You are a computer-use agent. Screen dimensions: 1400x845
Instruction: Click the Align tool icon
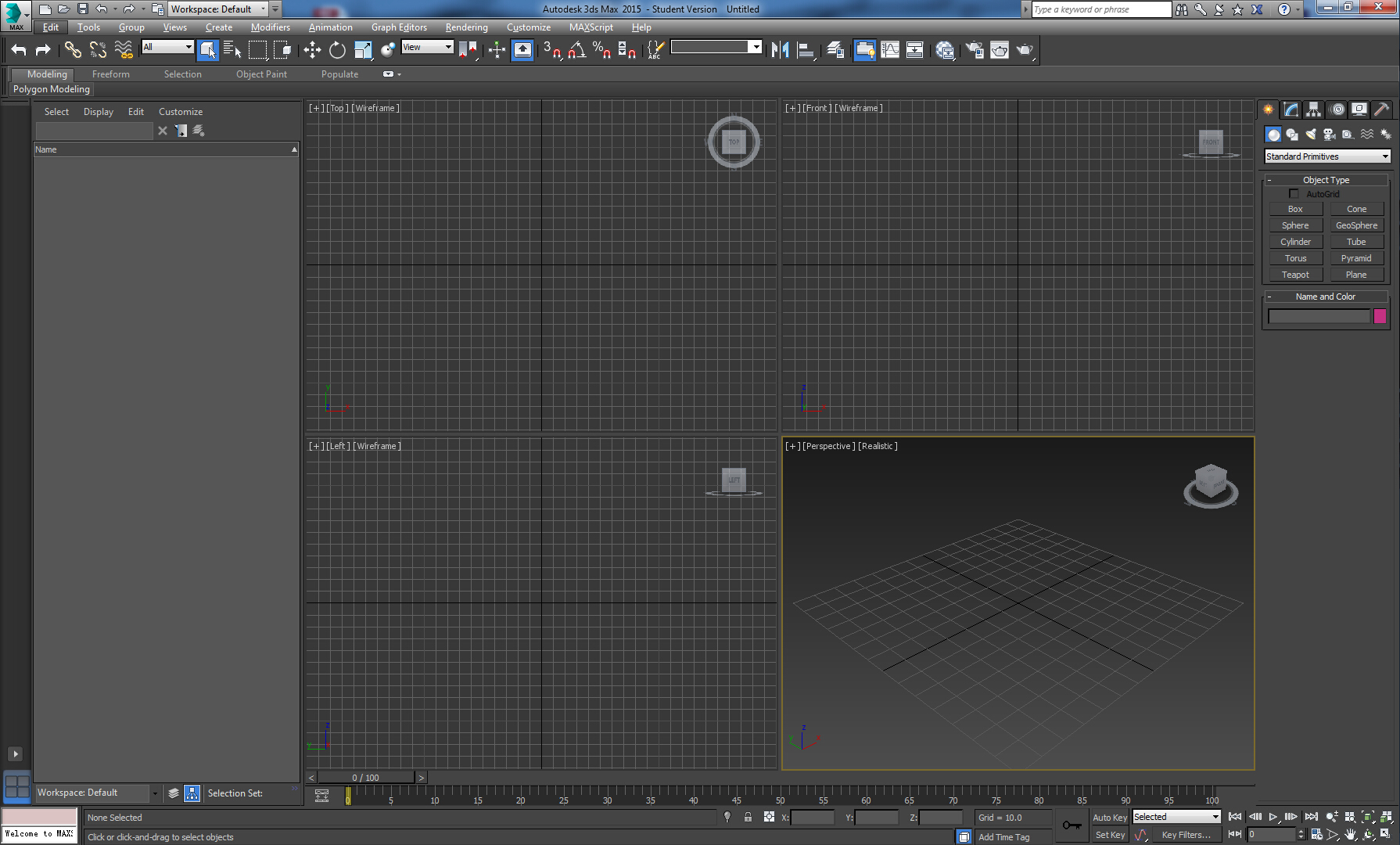click(806, 50)
